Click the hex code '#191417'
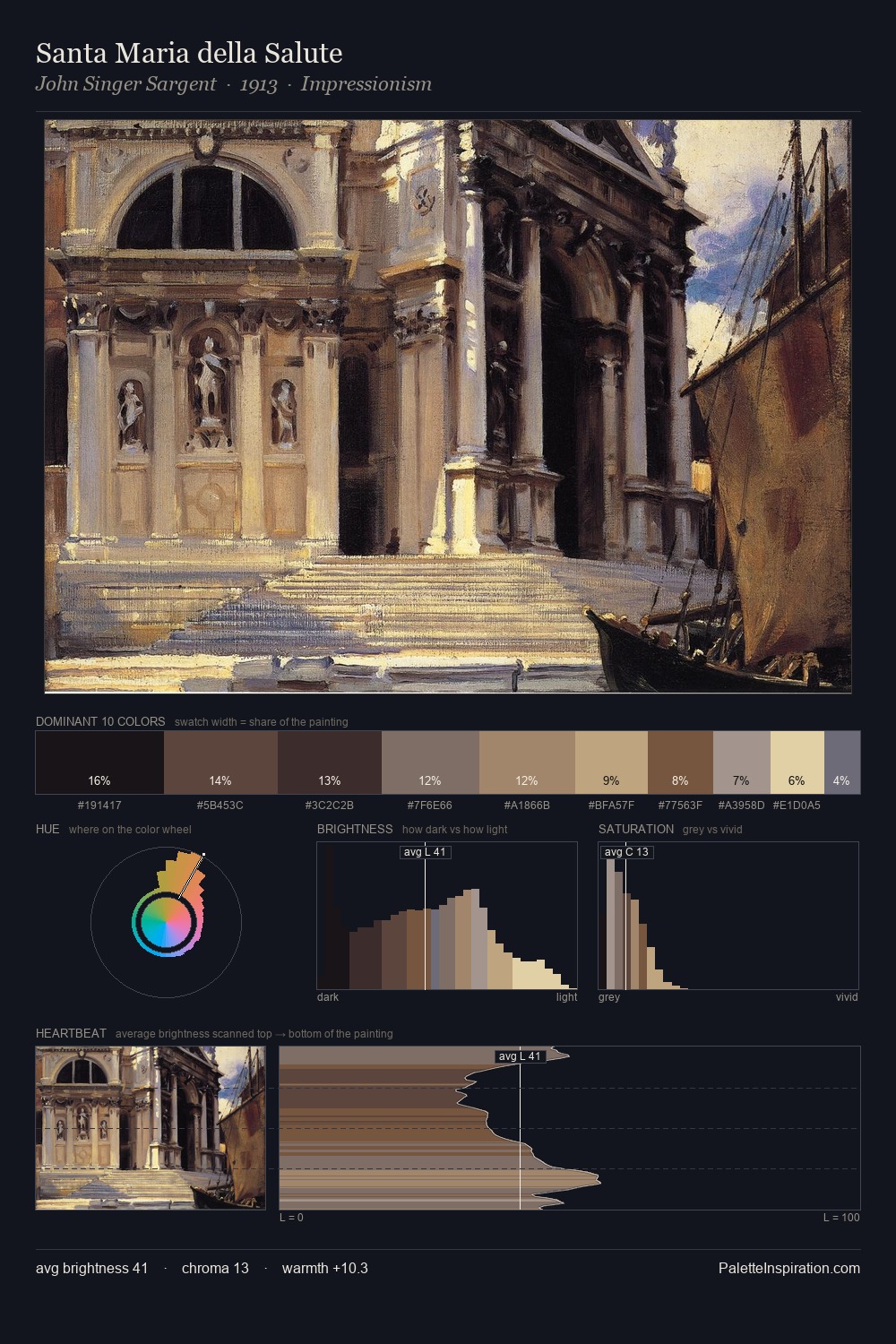 coord(99,806)
